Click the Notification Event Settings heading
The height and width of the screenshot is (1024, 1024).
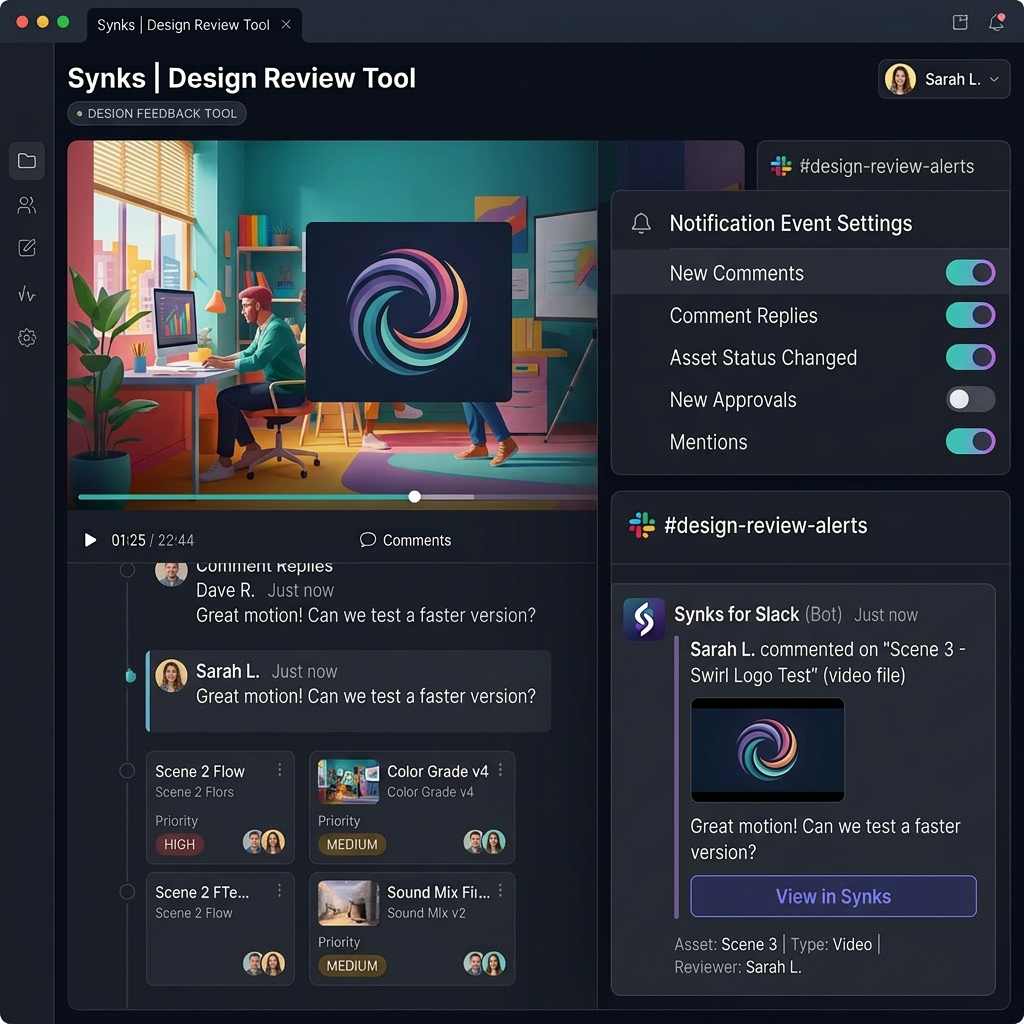(791, 223)
